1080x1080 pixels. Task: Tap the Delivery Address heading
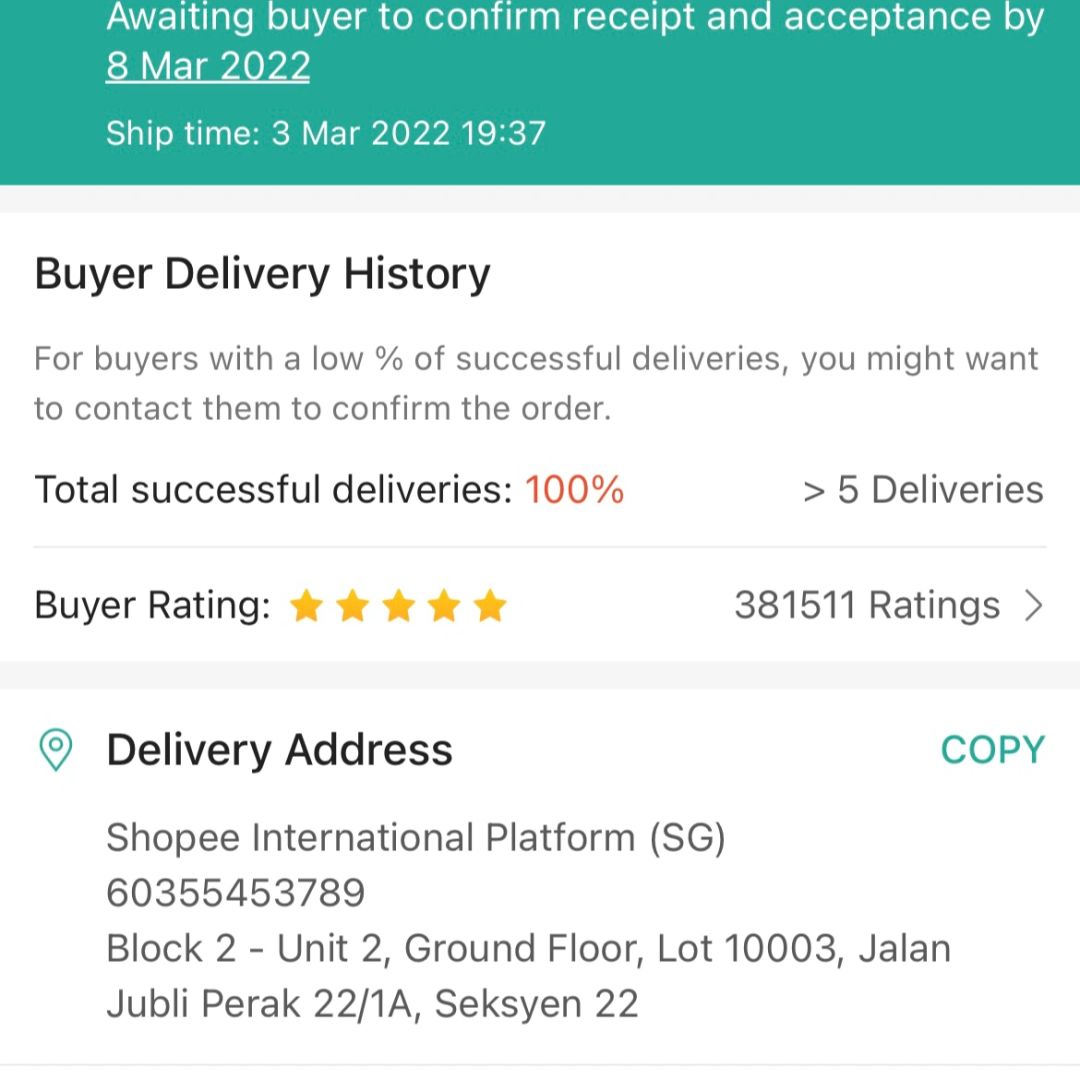pyautogui.click(x=280, y=749)
